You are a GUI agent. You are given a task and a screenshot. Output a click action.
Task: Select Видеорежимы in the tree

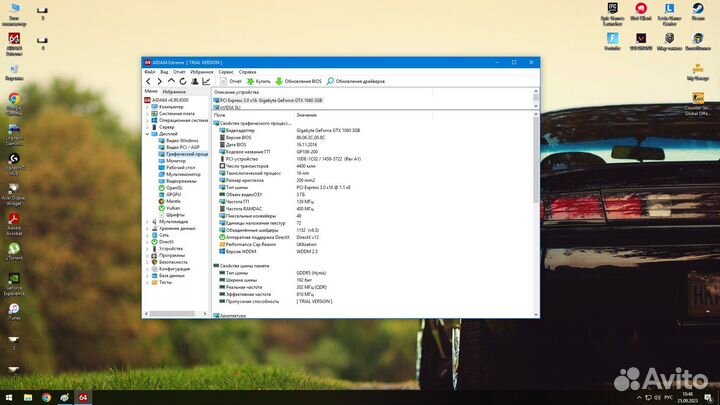[x=177, y=181]
